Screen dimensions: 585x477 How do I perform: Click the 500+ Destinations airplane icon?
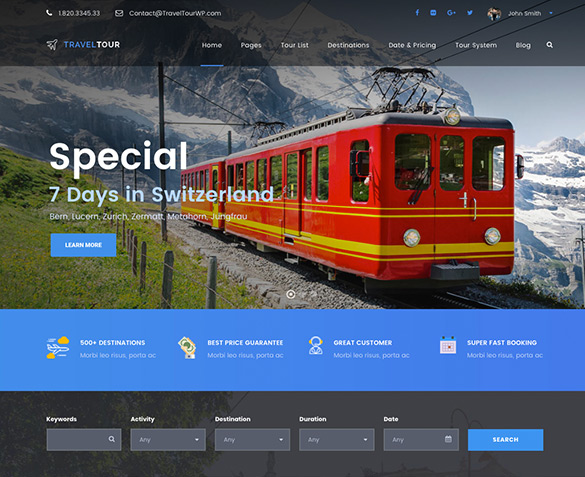[x=58, y=347]
